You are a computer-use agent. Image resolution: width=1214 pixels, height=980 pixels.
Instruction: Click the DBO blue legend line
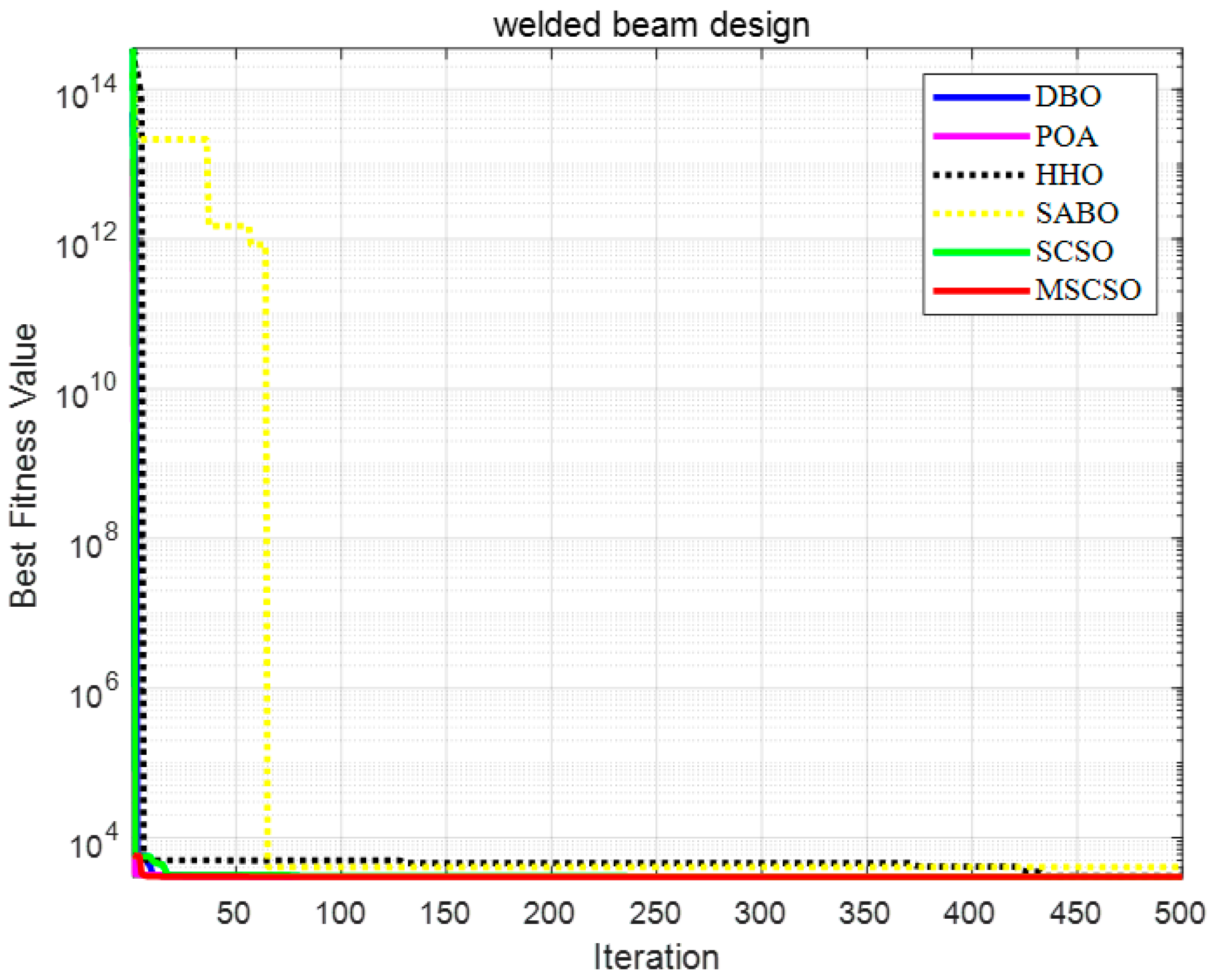point(980,97)
